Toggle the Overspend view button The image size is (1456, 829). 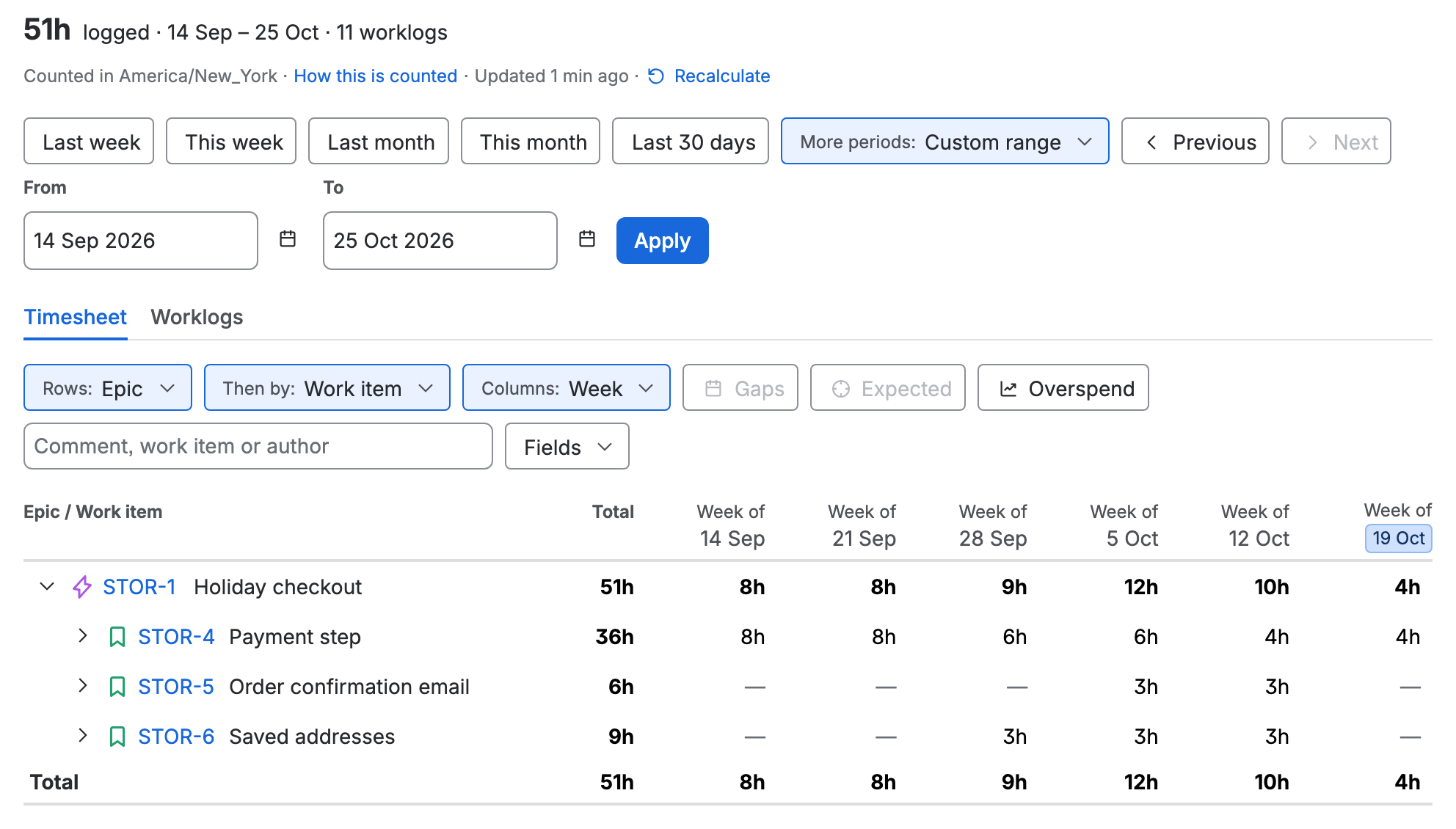tap(1063, 388)
